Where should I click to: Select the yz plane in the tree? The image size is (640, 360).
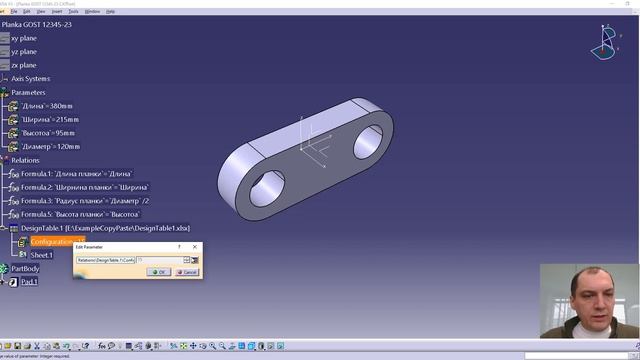tap(24, 52)
